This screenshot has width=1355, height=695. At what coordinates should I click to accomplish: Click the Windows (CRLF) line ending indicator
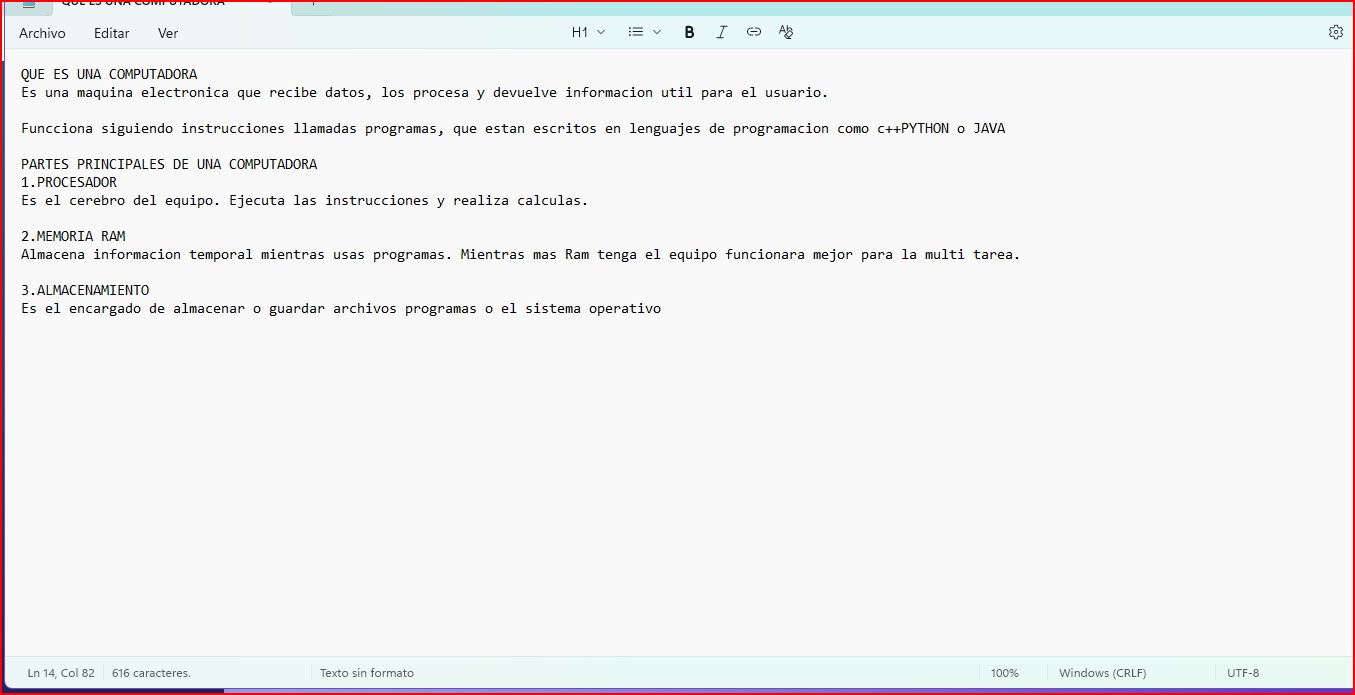pos(1102,673)
